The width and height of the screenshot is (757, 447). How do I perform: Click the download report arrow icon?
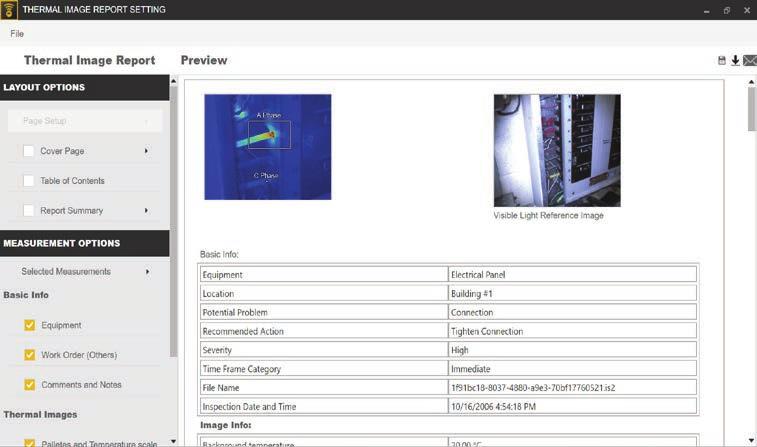(735, 60)
